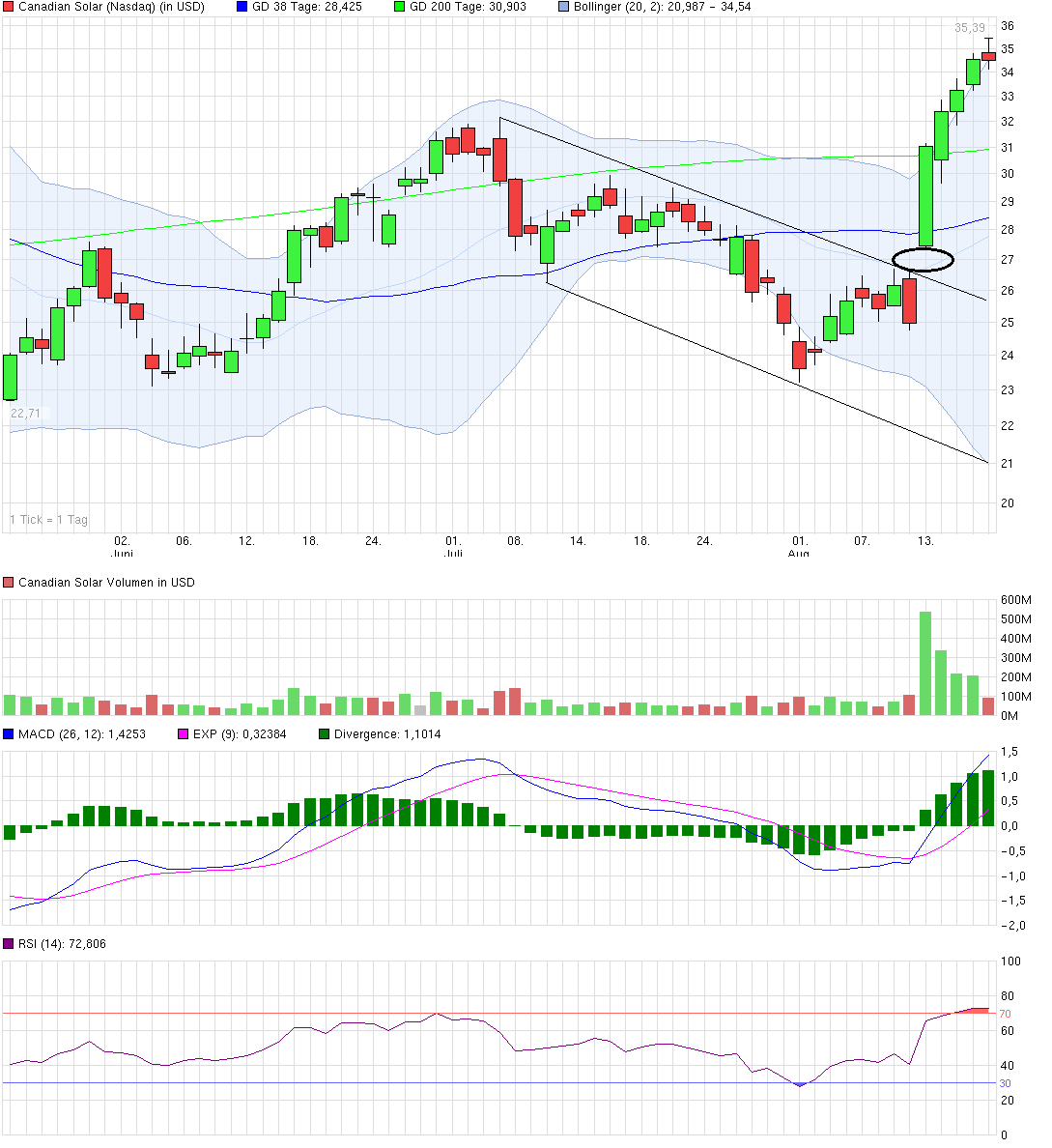This screenshot has width=1052, height=1148.
Task: Click the '1 Tick = 1 Tag' label
Action: 48,520
